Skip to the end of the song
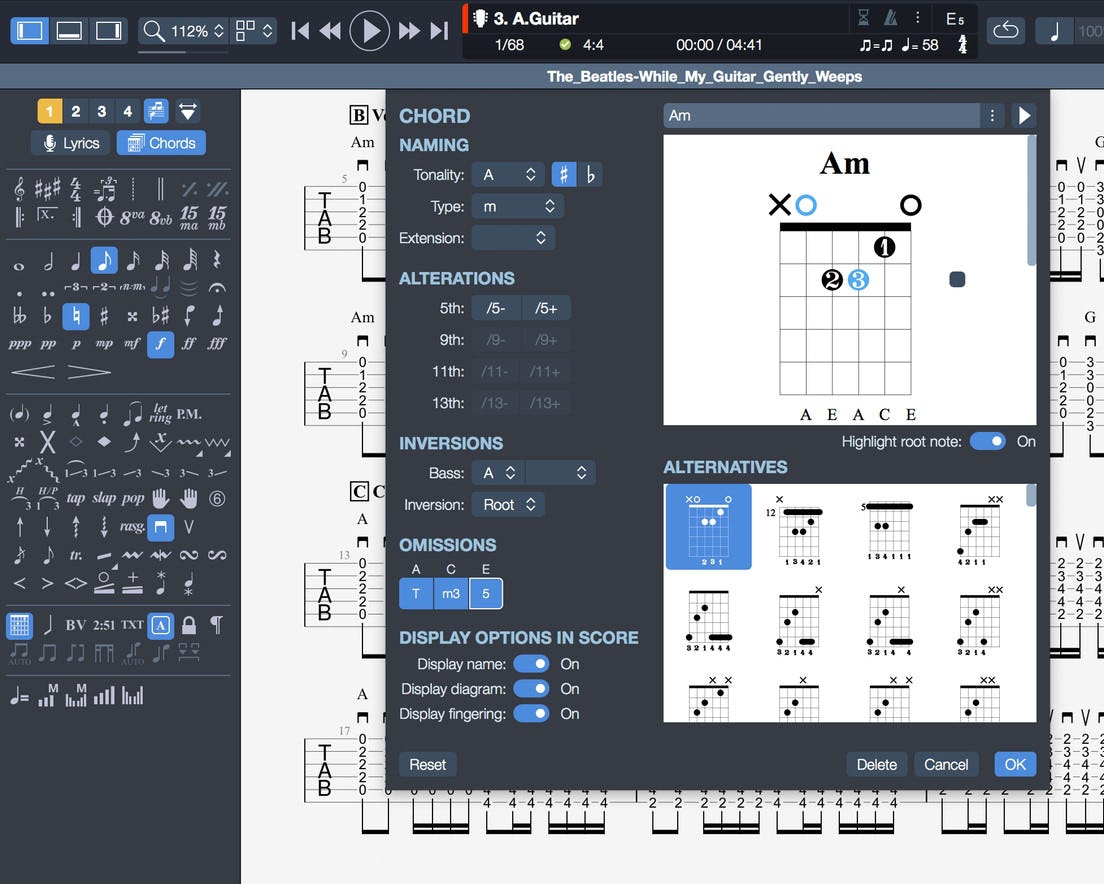 tap(439, 31)
